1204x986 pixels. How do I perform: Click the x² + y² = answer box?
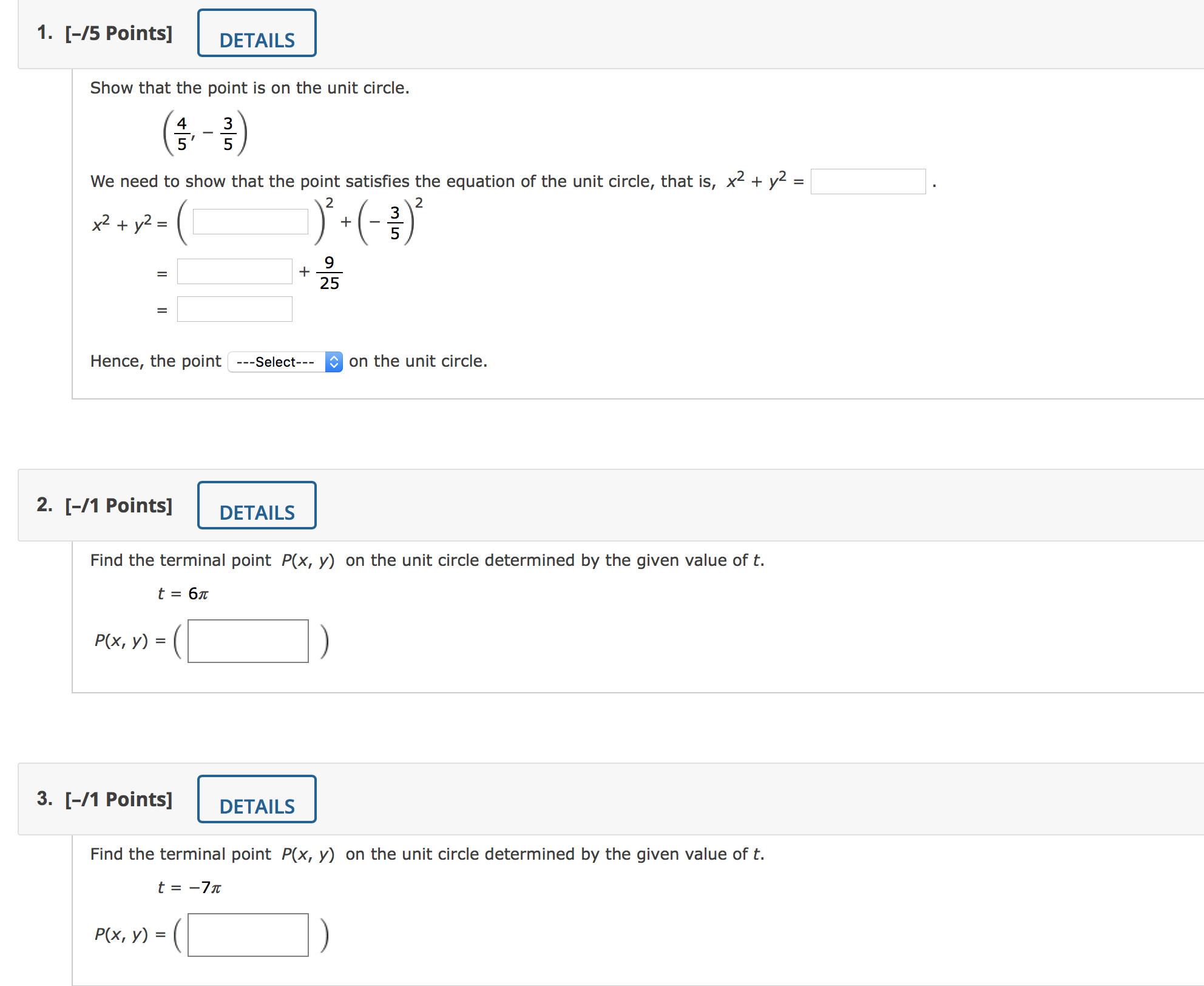(868, 181)
